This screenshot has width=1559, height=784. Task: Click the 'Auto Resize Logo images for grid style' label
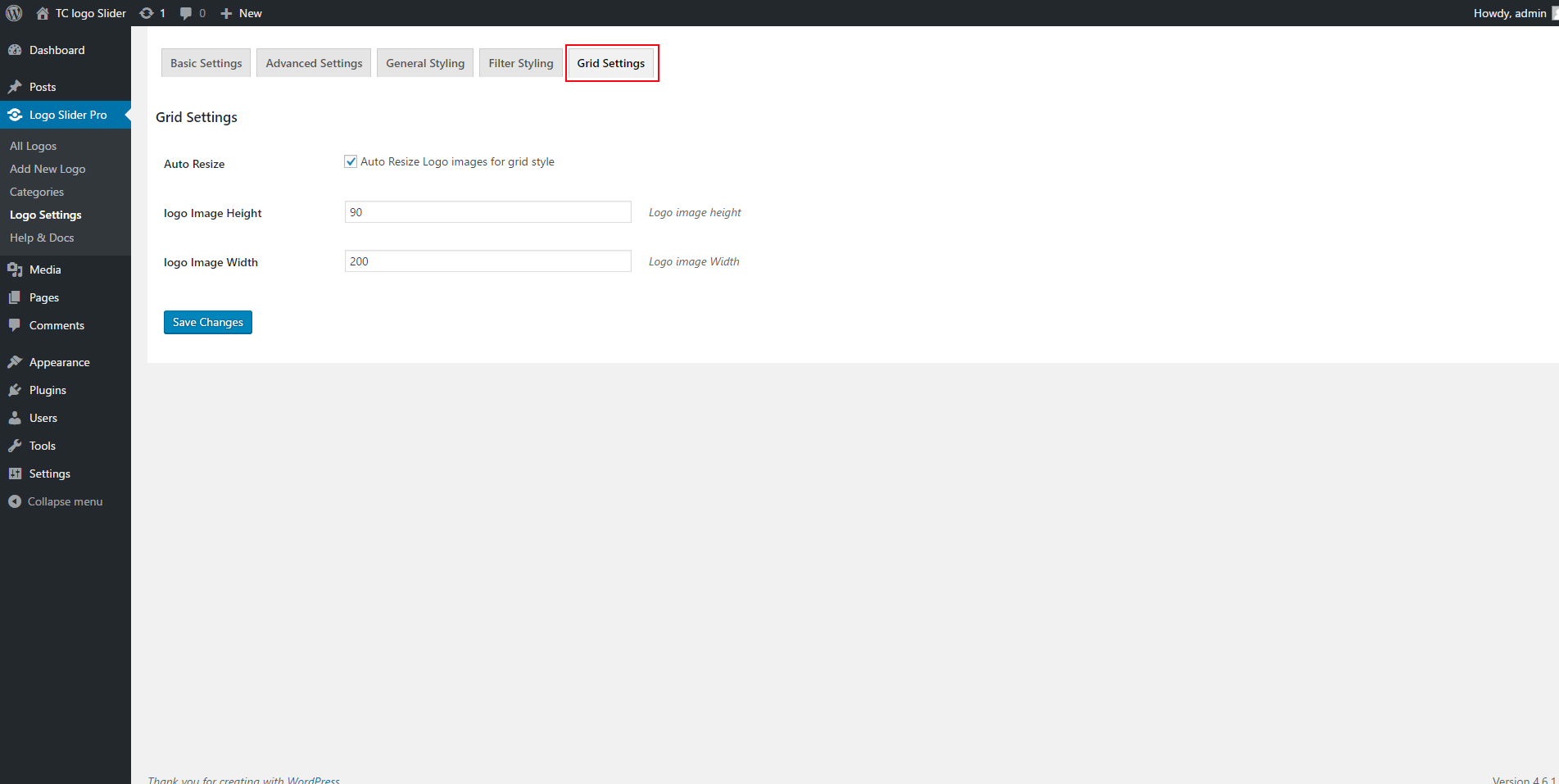[457, 161]
